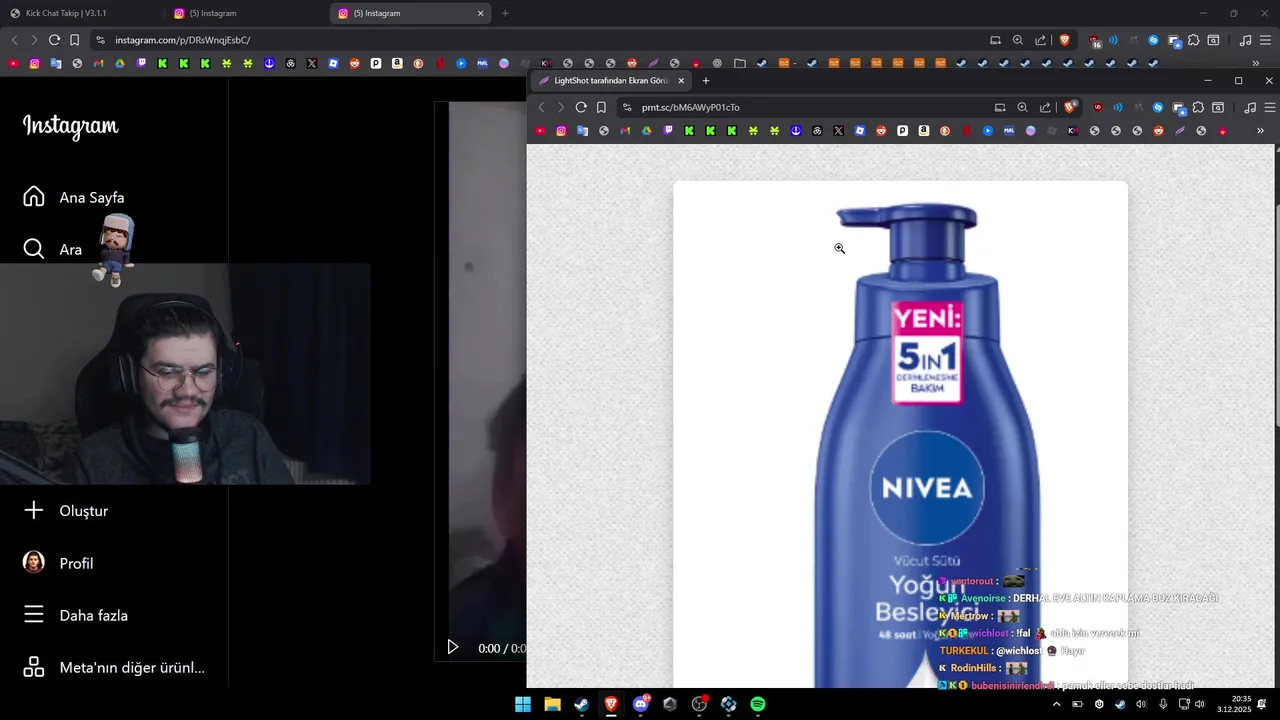Zoom control in prnt.sc window toolbar
Screen dimensions: 1280x720
tap(1022, 107)
